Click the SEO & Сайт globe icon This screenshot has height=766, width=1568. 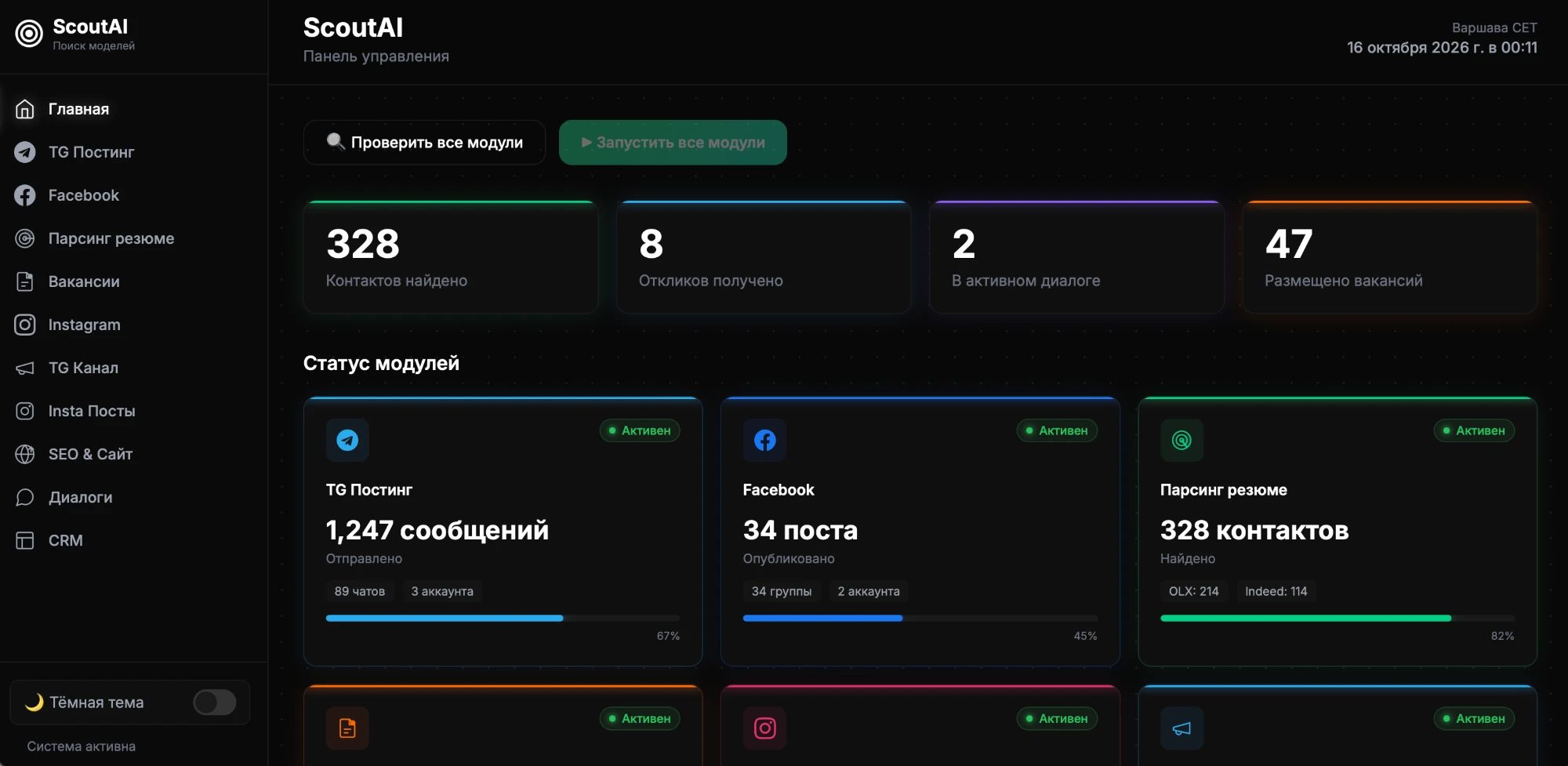25,454
